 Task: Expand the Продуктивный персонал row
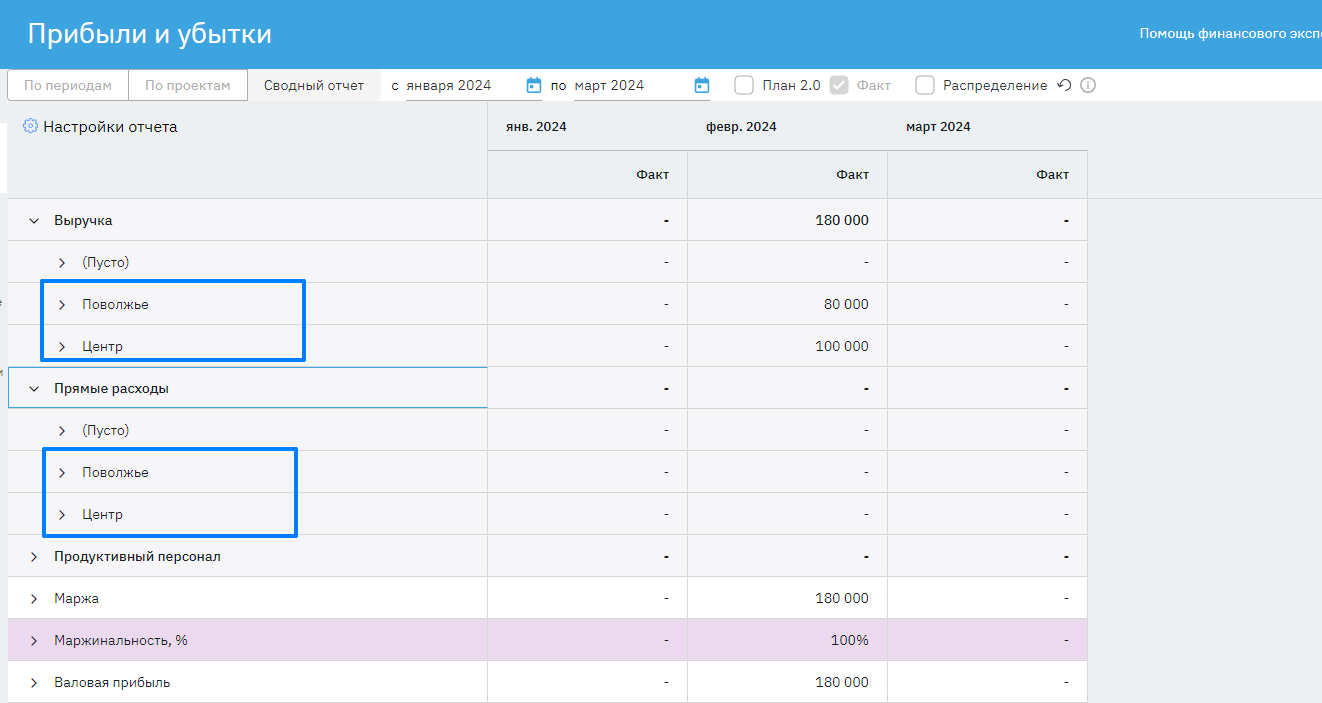[x=34, y=557]
